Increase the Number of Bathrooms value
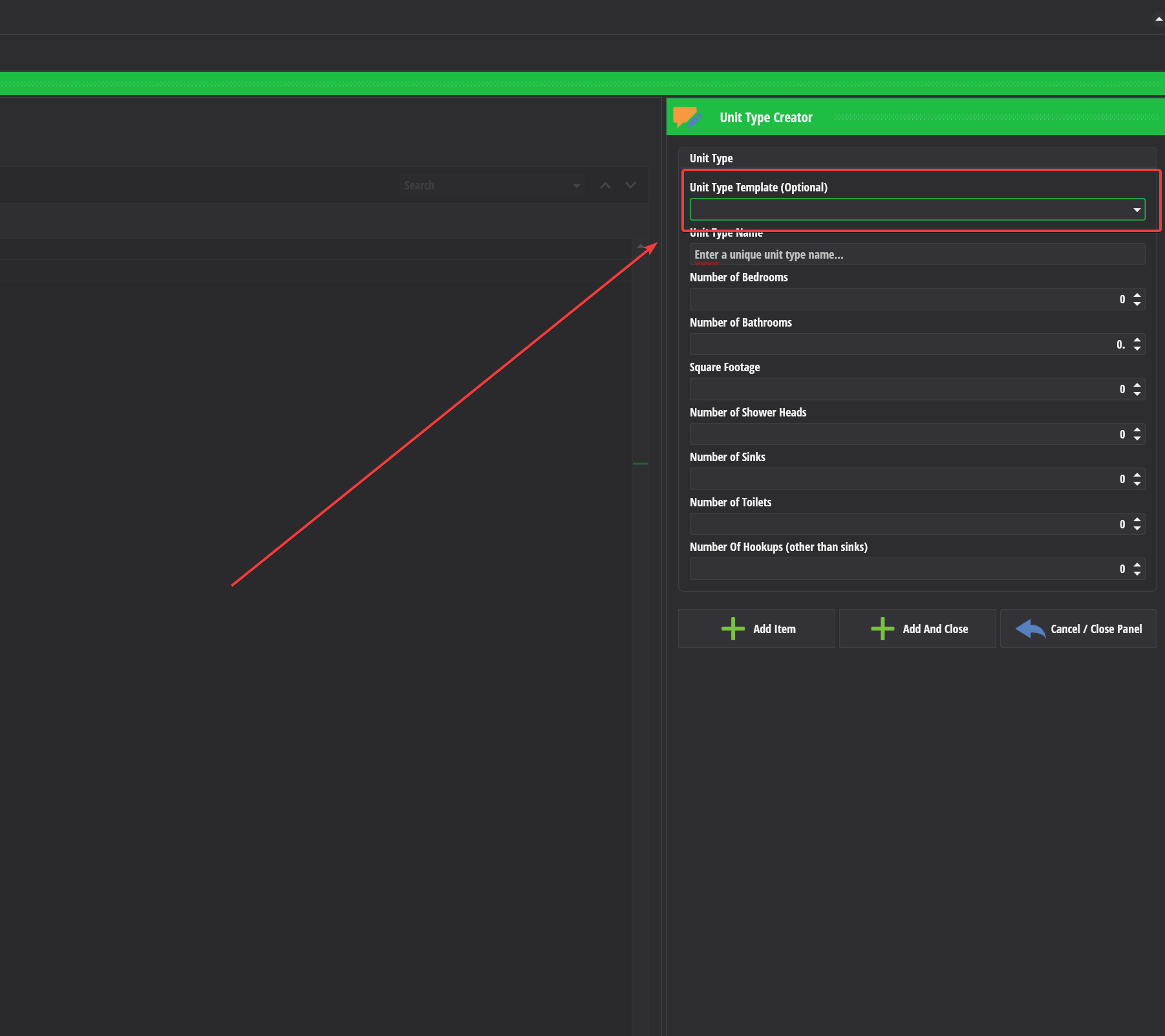1165x1036 pixels. 1137,340
